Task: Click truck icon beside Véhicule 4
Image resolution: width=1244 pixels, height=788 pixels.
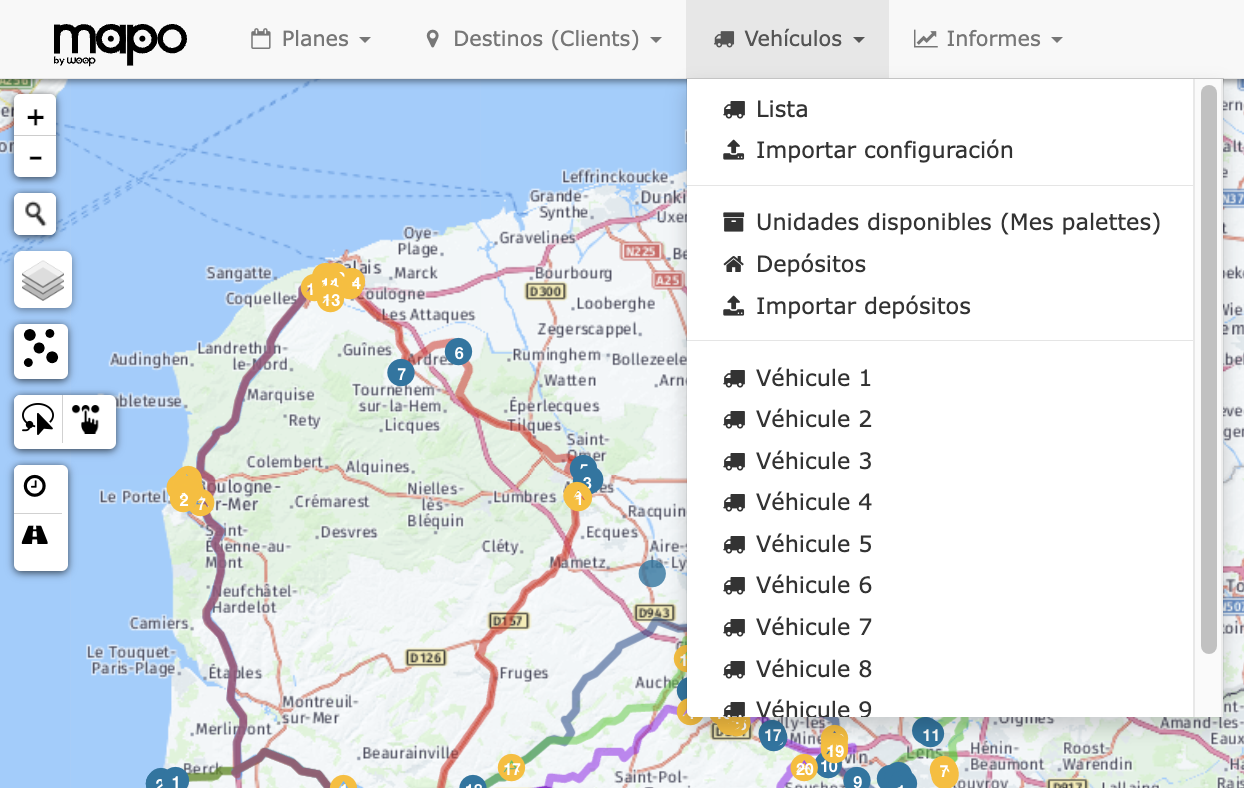Action: pos(734,502)
